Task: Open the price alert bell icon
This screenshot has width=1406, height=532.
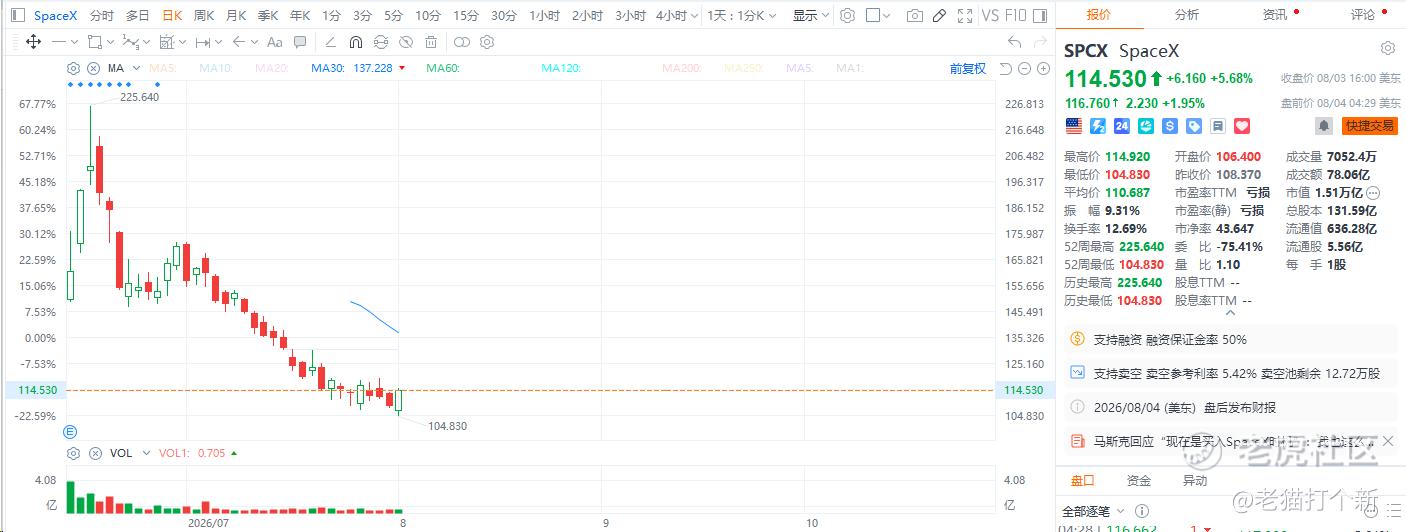Action: (1324, 126)
